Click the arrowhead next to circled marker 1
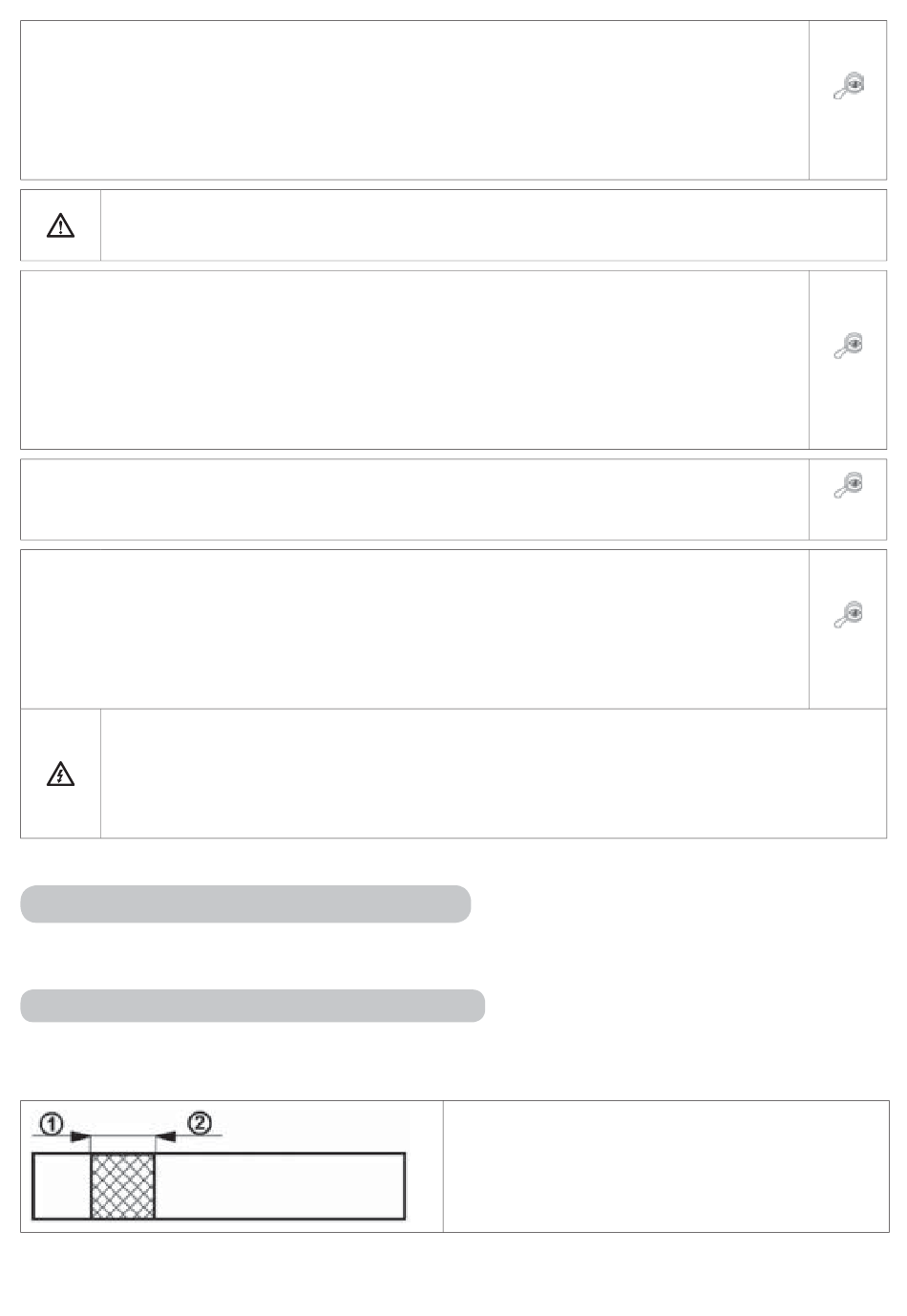Image resolution: width=907 pixels, height=1316 pixels. pyautogui.click(x=82, y=1136)
